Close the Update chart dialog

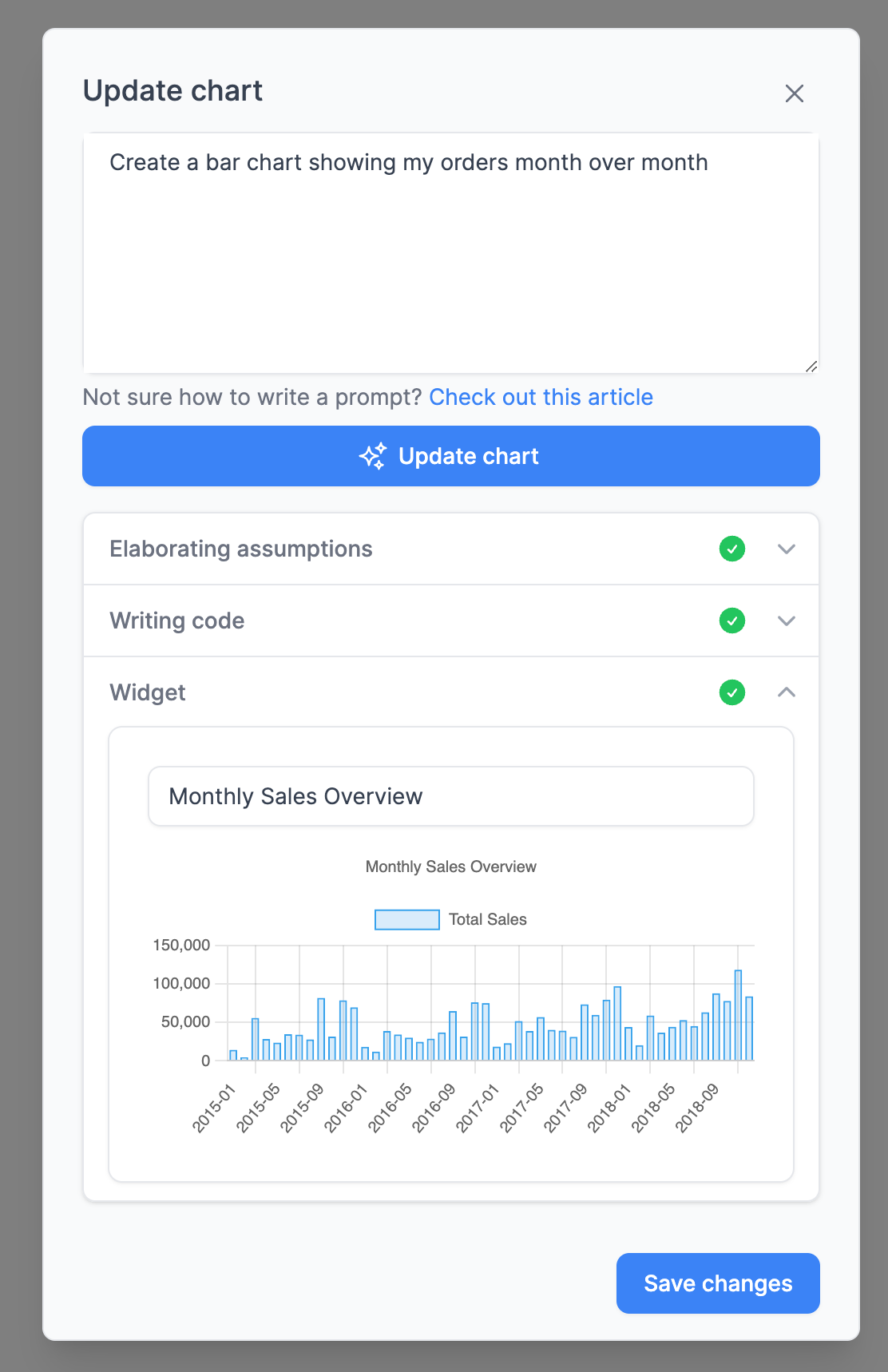794,93
